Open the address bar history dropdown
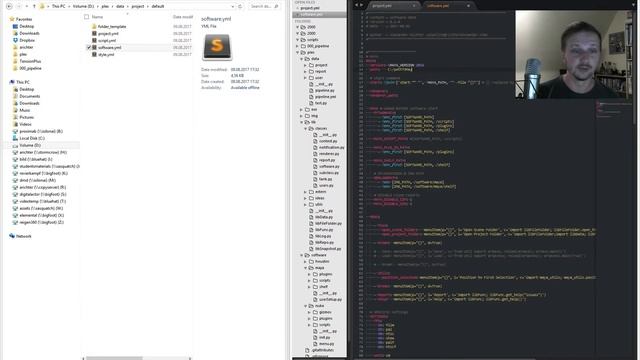640x360 pixels. (x=233, y=7)
